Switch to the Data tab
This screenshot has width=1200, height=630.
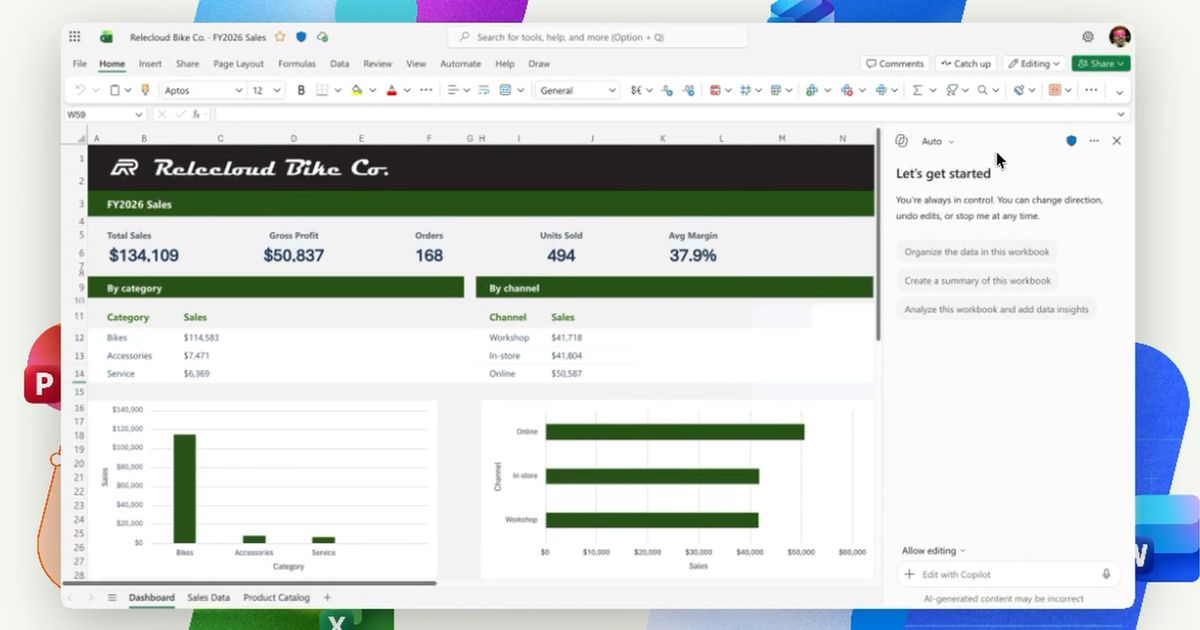[339, 63]
